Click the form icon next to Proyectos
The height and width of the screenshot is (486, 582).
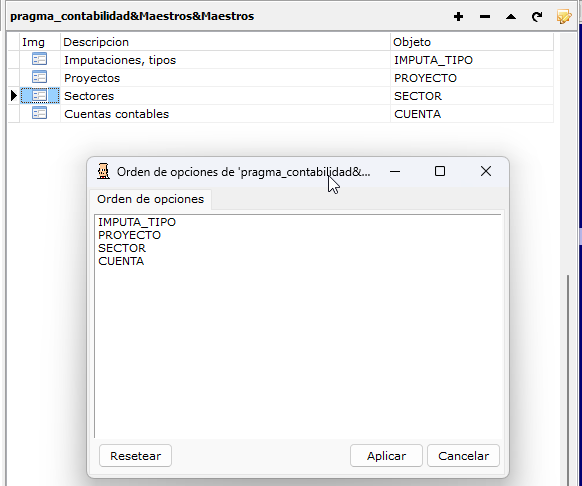[39, 77]
